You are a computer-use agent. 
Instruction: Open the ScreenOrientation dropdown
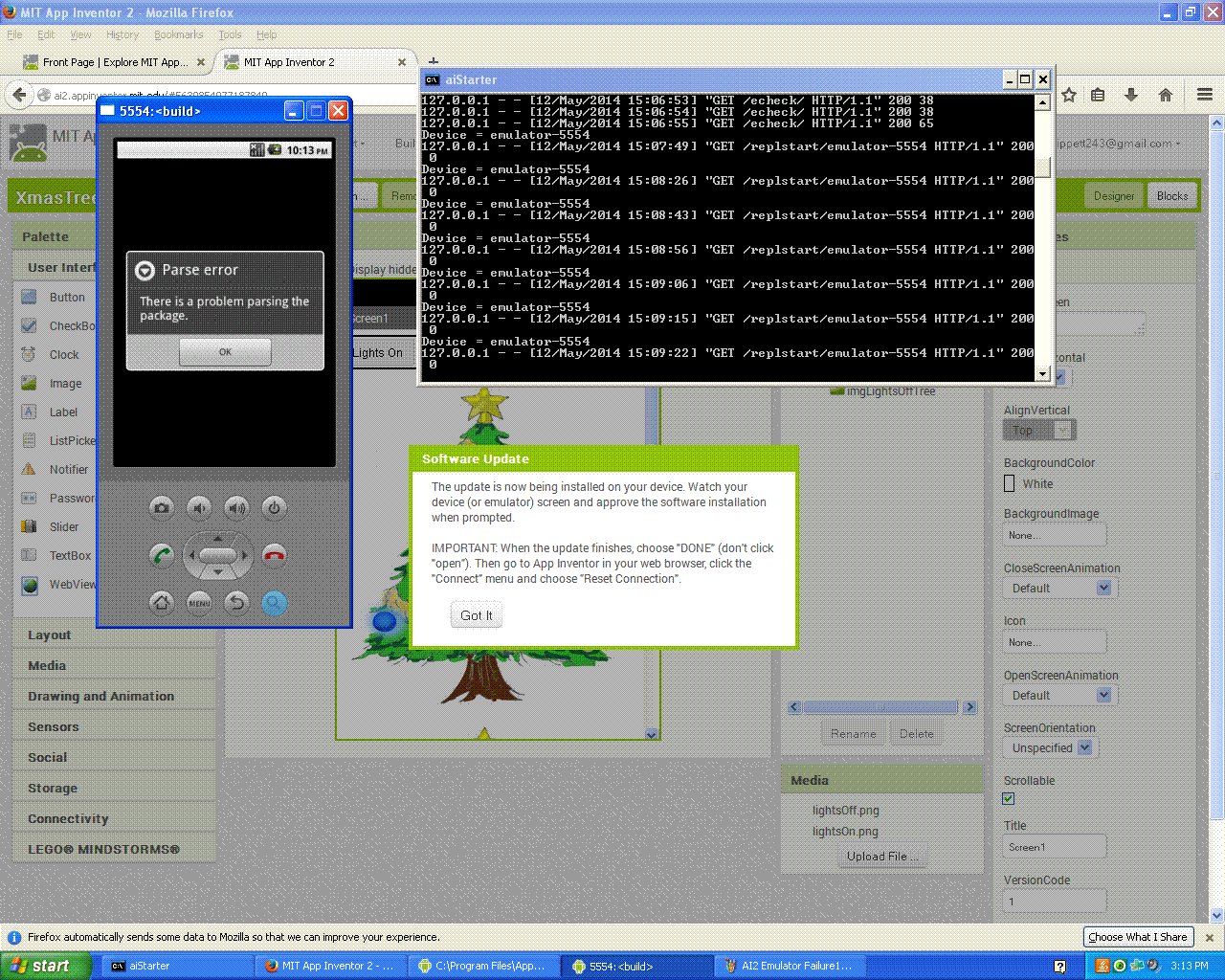(x=1051, y=748)
